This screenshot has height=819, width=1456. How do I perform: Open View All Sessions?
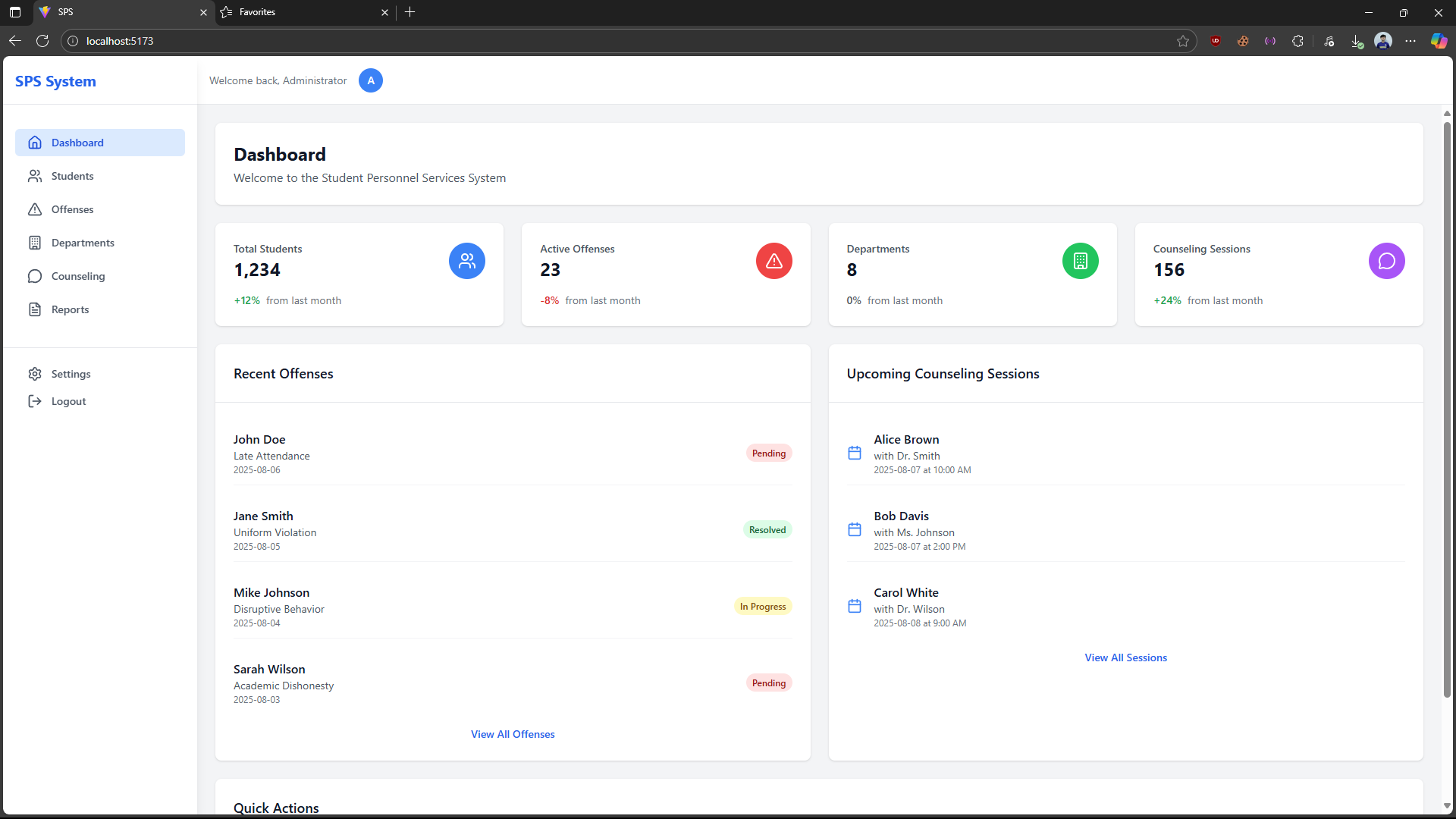(x=1125, y=657)
